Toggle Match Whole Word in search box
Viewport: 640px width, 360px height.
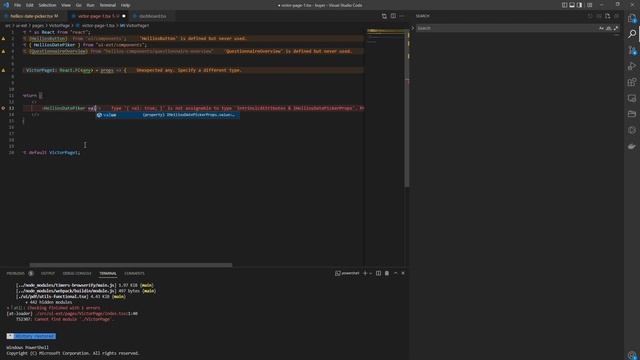609,28
